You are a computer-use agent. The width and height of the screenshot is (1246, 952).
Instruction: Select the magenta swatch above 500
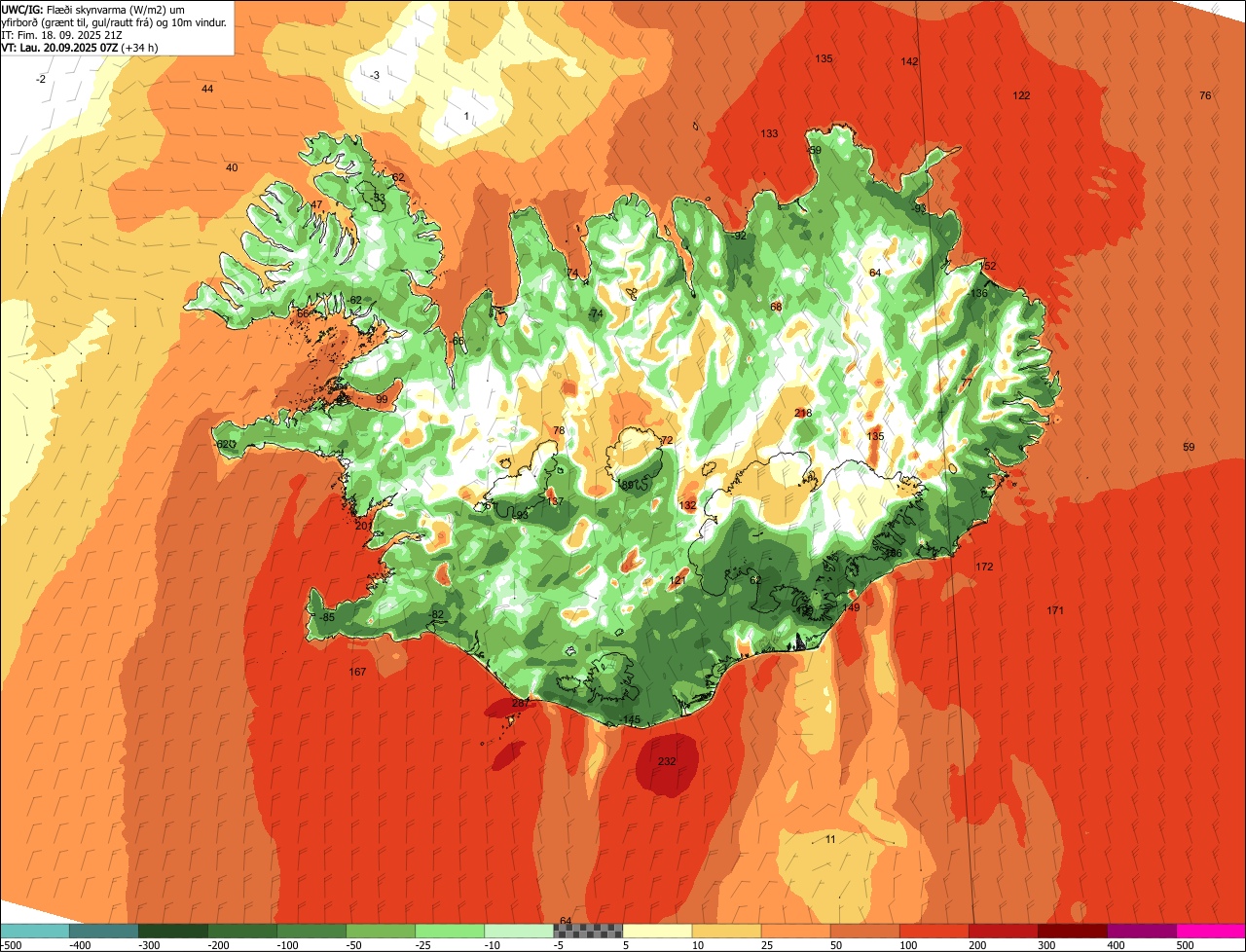coord(1210,931)
